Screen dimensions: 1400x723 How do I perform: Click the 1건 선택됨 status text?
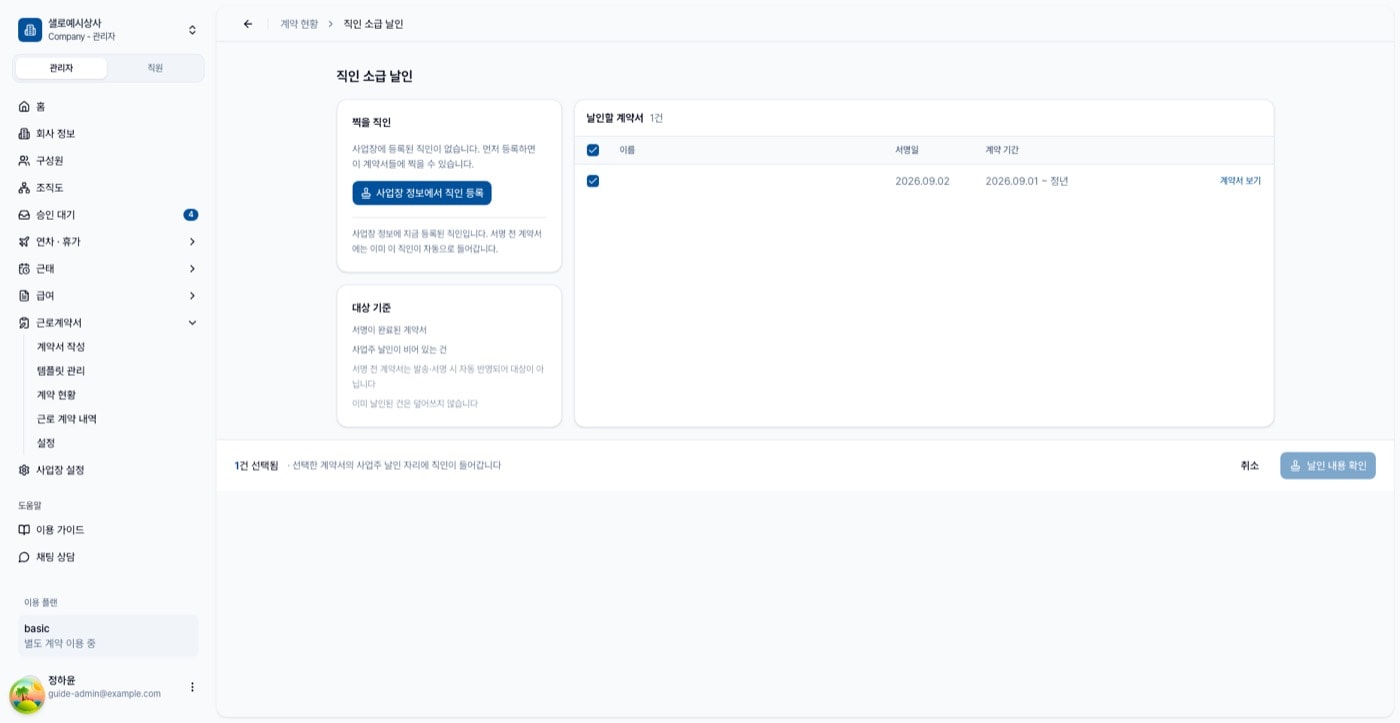pos(256,465)
